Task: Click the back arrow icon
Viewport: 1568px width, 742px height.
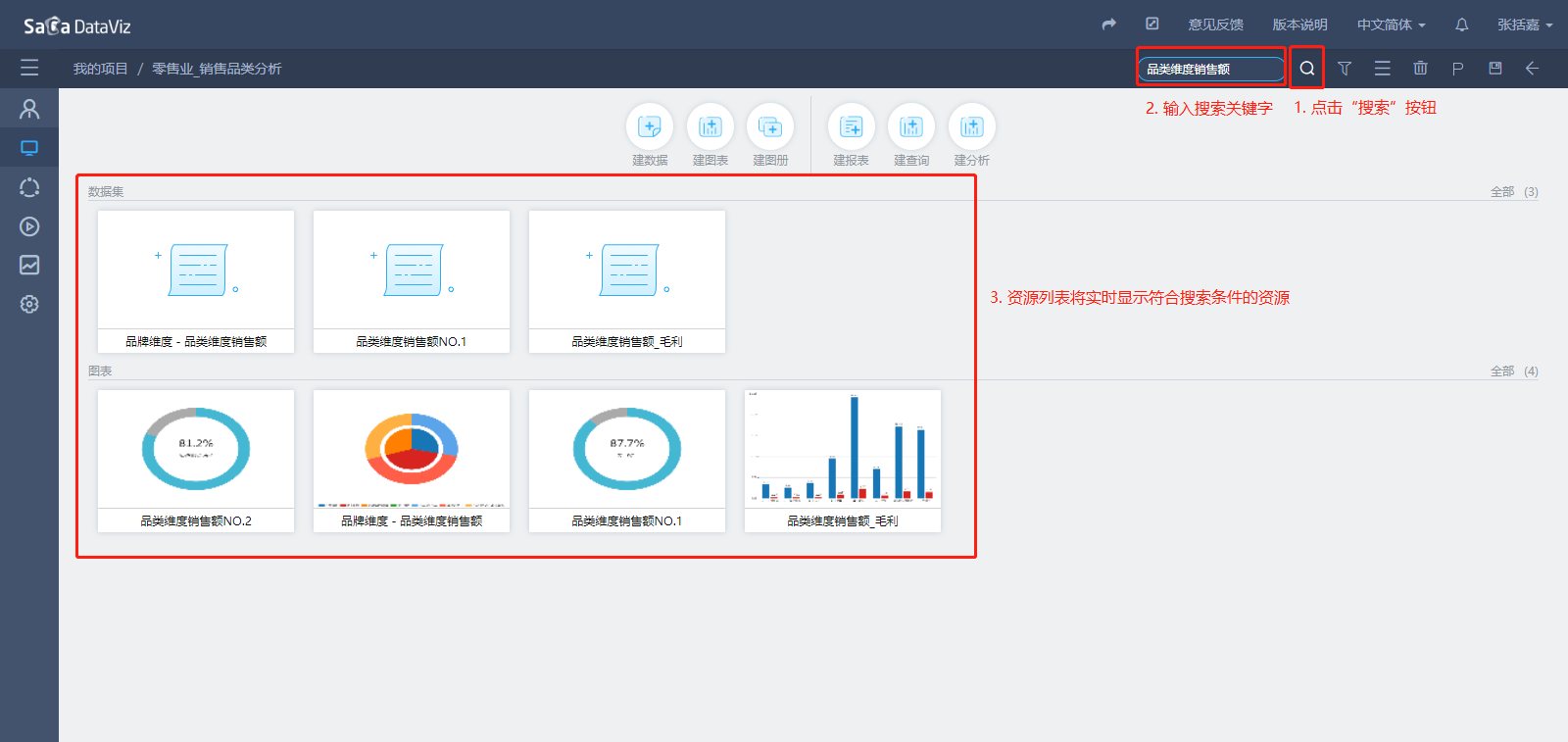Action: [x=1532, y=68]
